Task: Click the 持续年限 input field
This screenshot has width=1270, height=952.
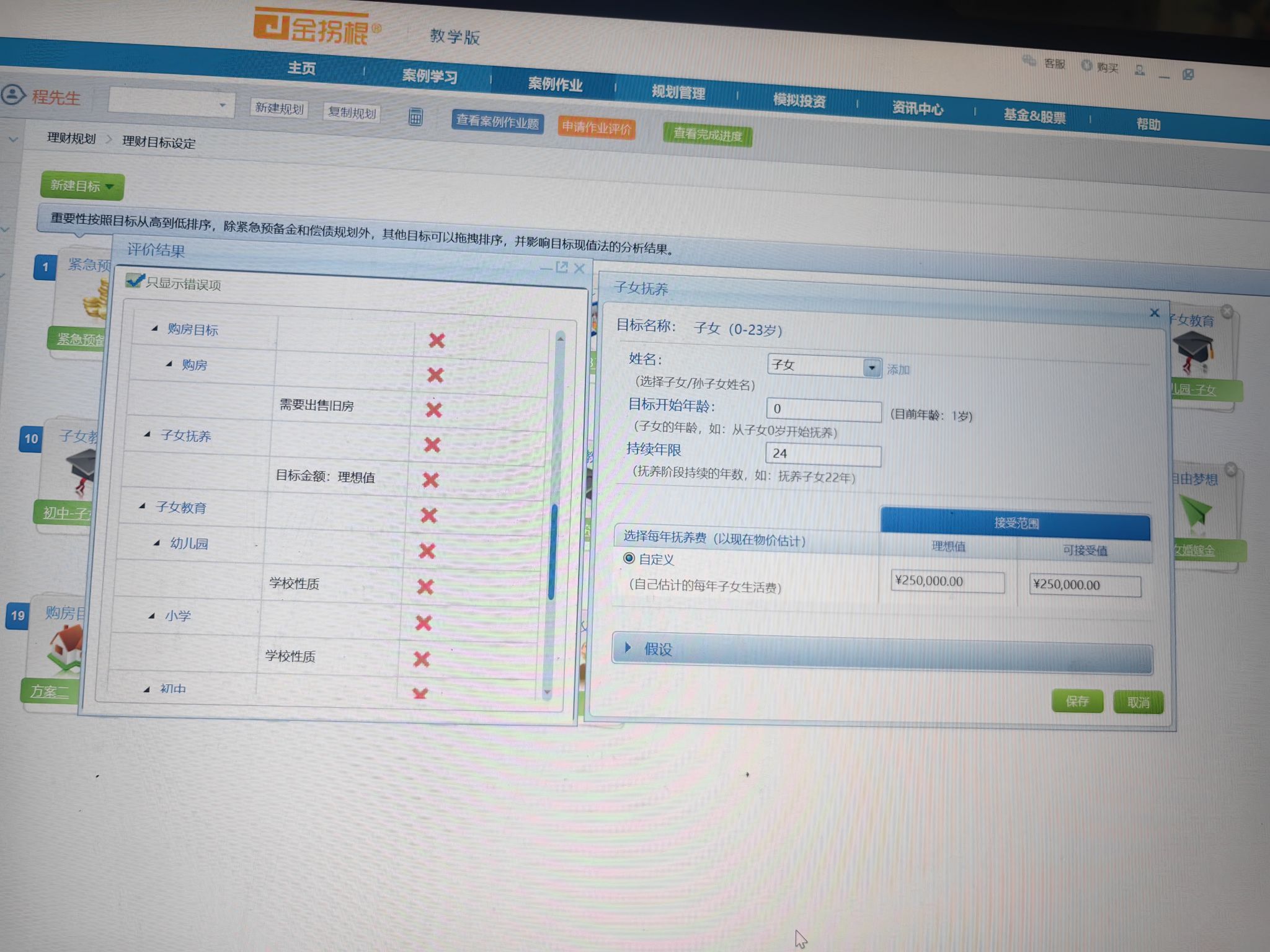Action: (x=823, y=454)
